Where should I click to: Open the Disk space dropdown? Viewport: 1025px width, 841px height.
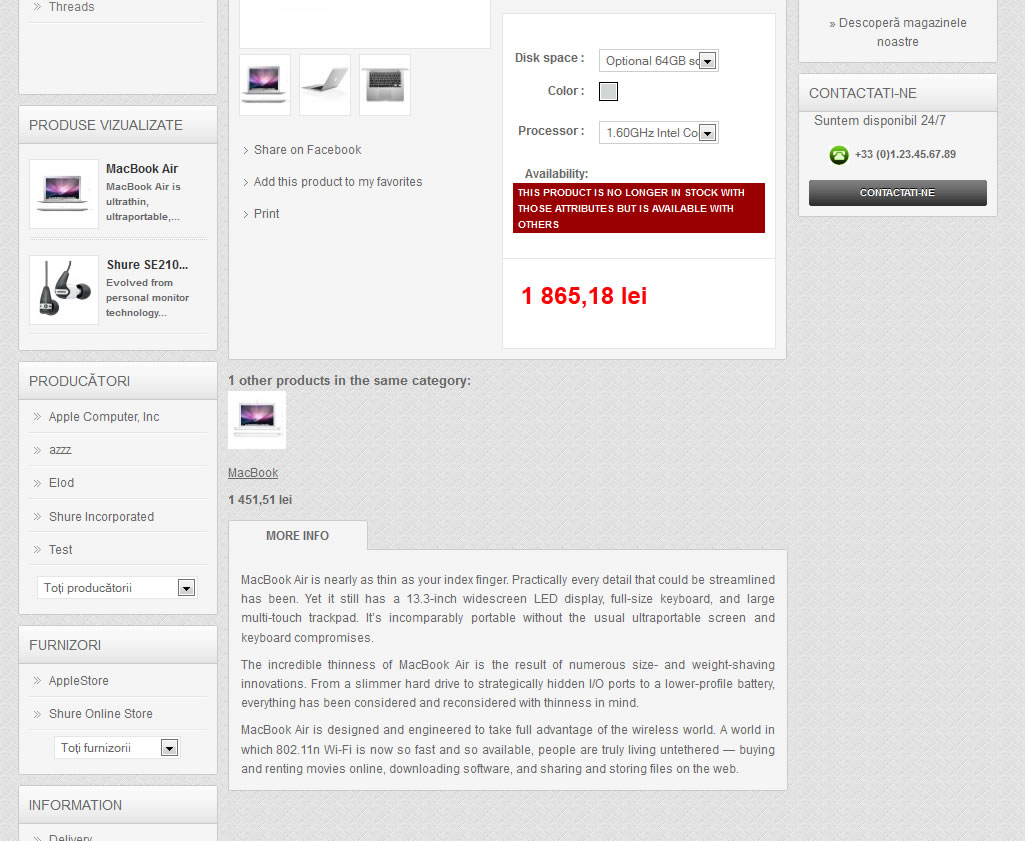(658, 61)
